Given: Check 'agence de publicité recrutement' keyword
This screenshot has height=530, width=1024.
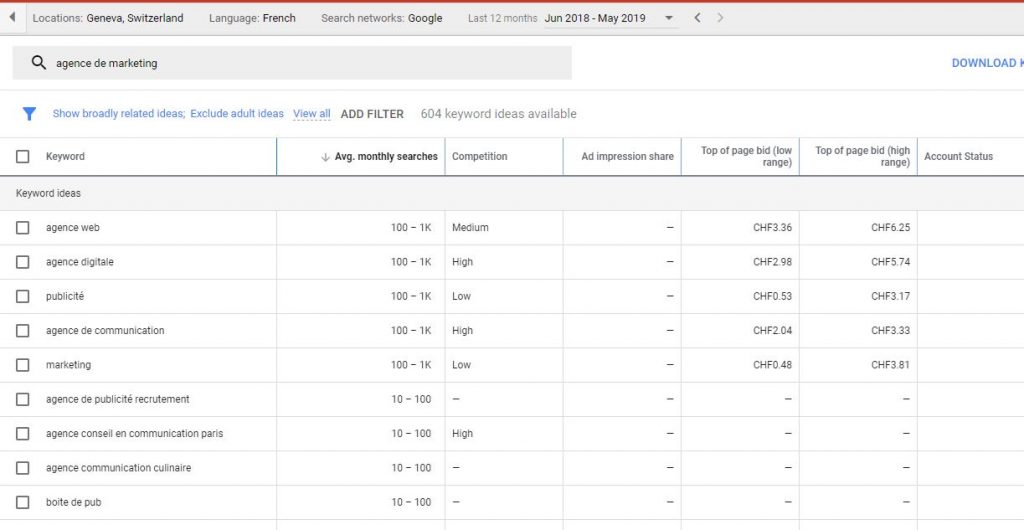Looking at the screenshot, I should [23, 399].
